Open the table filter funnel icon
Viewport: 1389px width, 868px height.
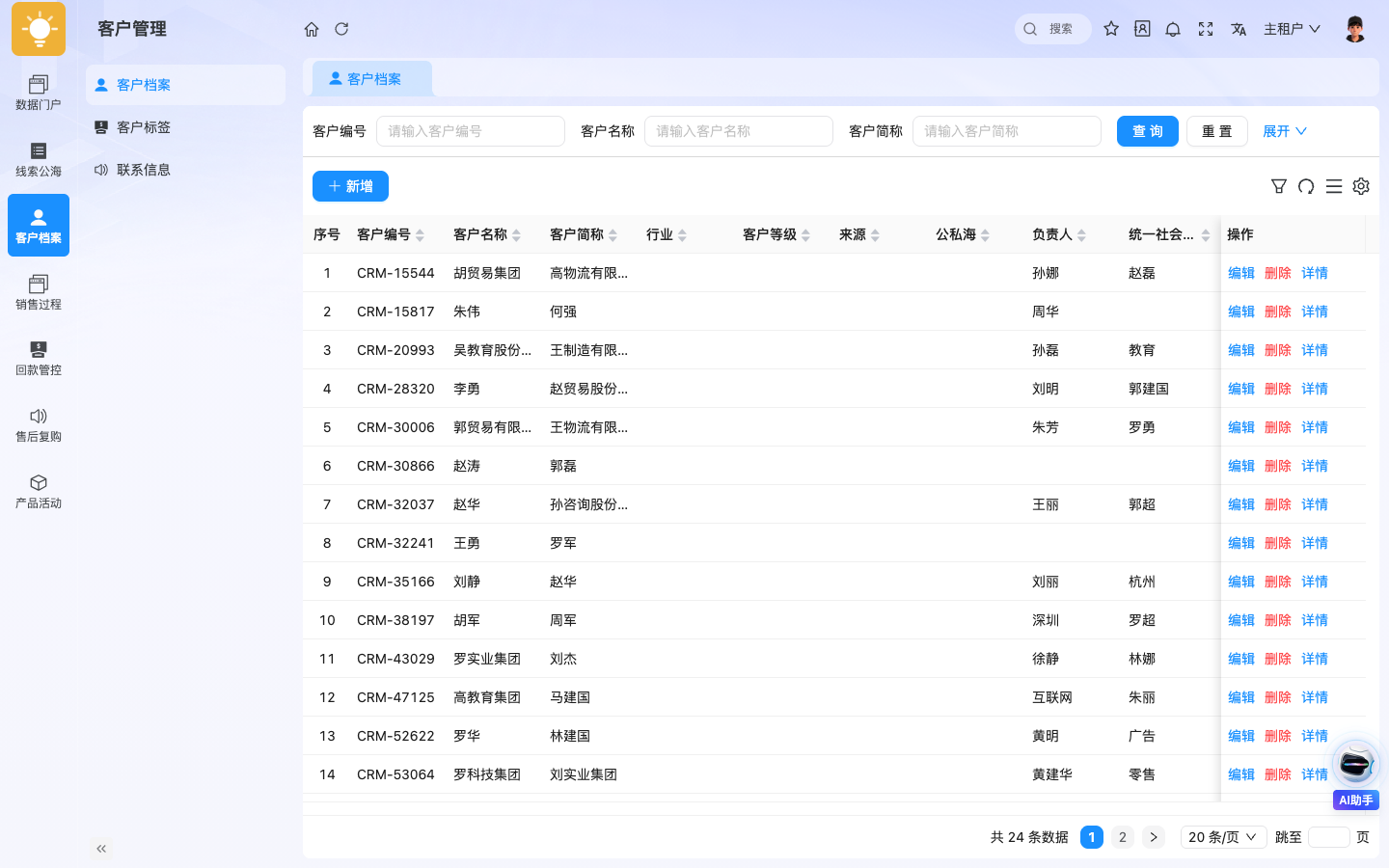point(1279,186)
